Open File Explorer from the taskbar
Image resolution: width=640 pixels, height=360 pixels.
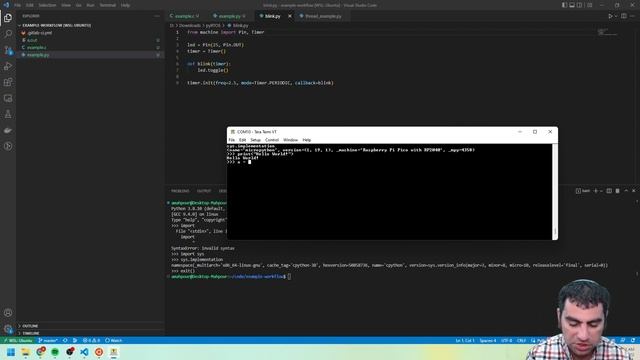tap(26, 352)
